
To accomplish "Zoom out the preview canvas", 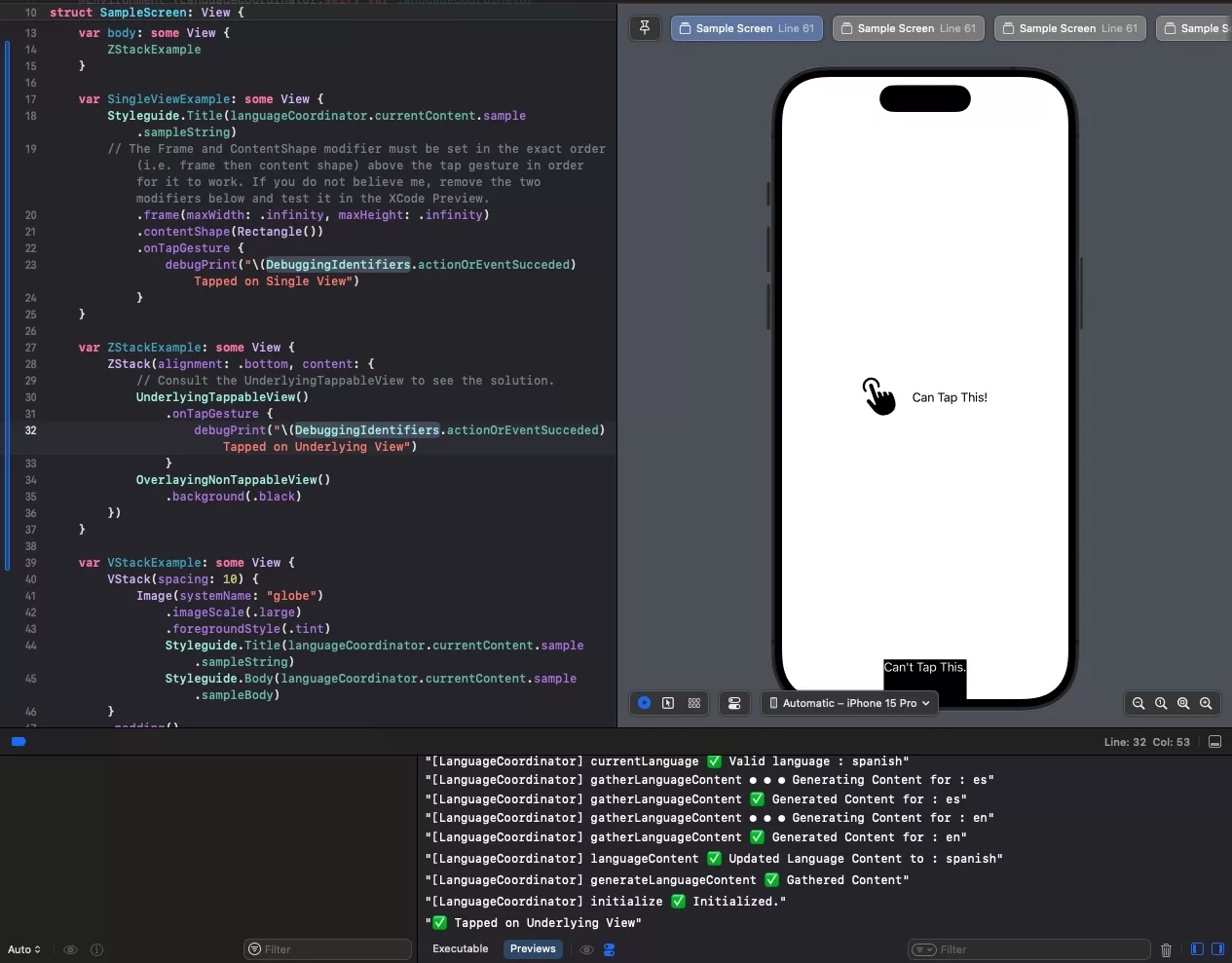I will click(1139, 703).
